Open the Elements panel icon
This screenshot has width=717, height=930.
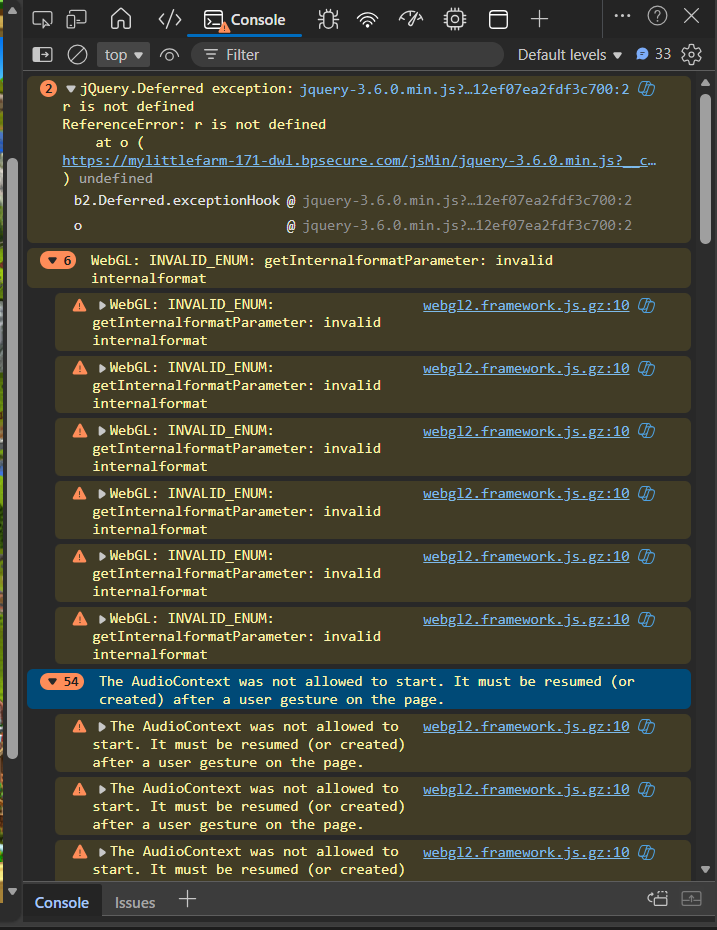(x=169, y=19)
